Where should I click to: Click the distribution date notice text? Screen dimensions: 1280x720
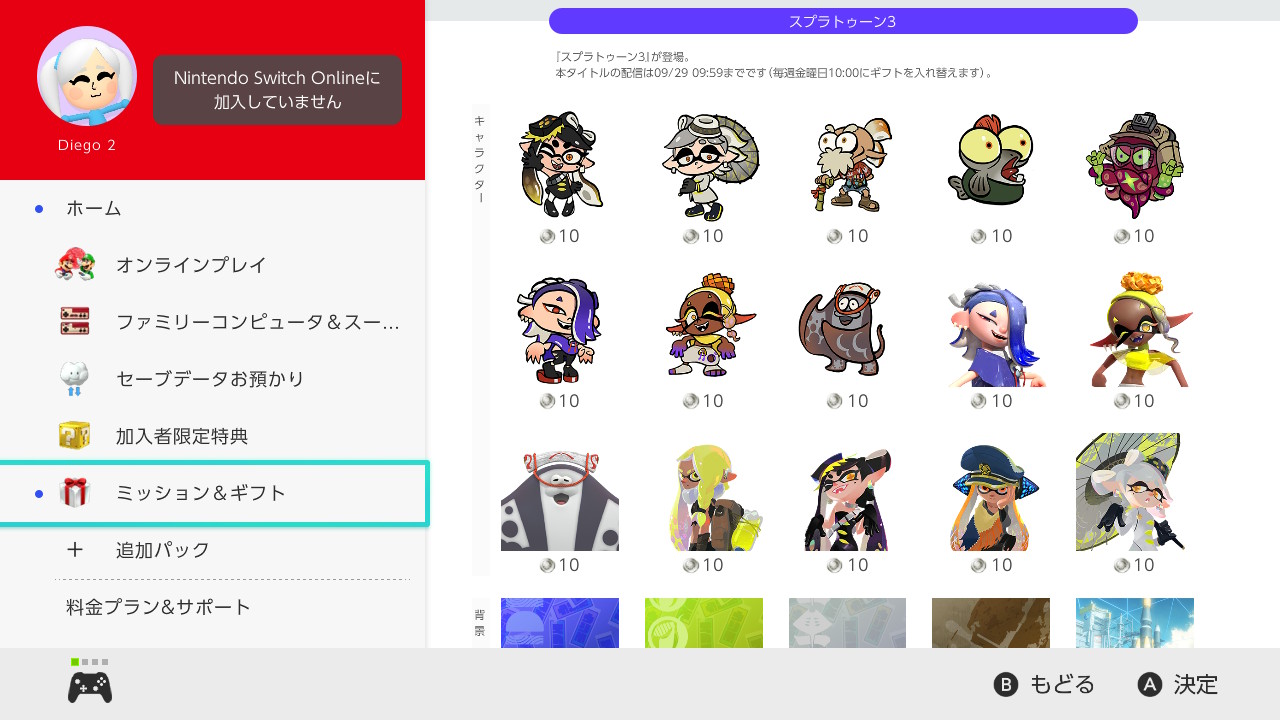coord(774,74)
